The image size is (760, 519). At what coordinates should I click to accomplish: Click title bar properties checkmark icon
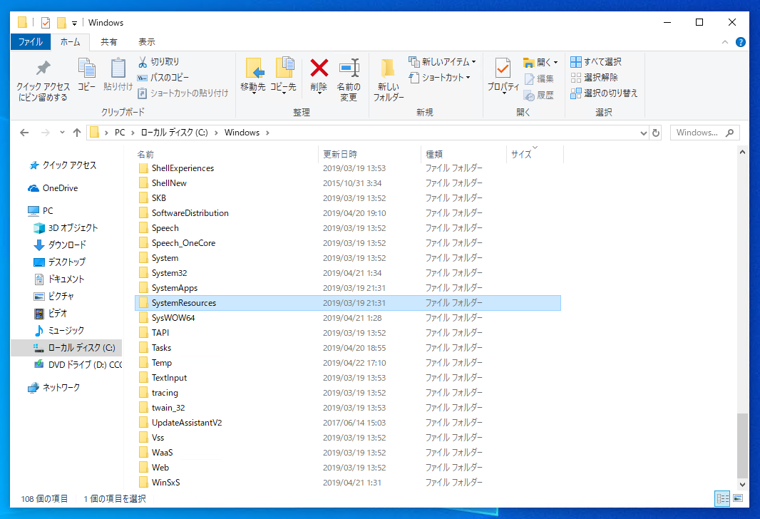coord(46,22)
